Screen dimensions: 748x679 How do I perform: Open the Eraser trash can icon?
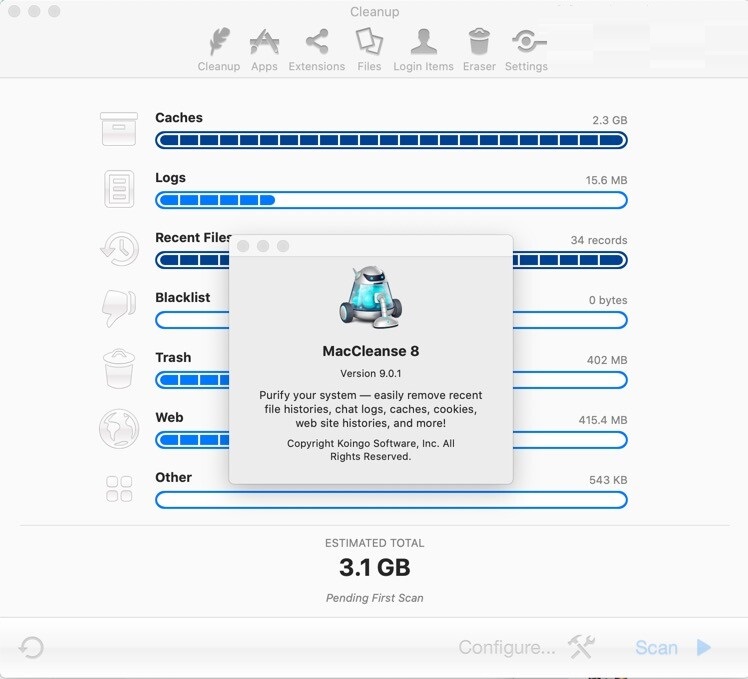[479, 41]
